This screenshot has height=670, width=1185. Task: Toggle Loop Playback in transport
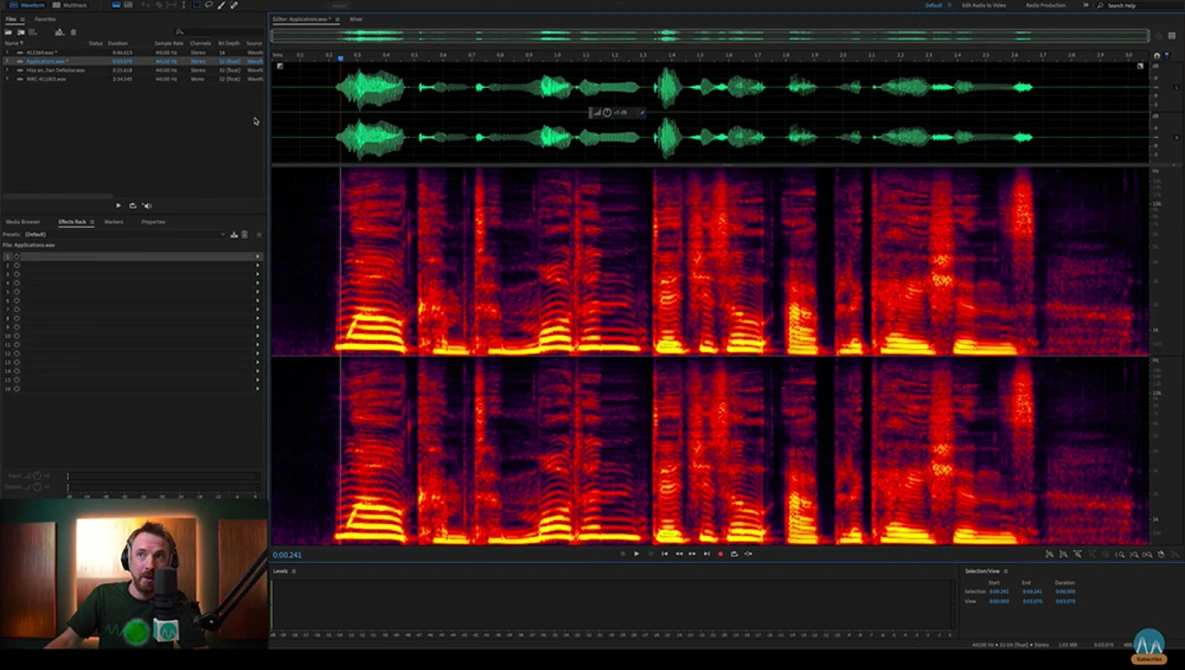[735, 554]
